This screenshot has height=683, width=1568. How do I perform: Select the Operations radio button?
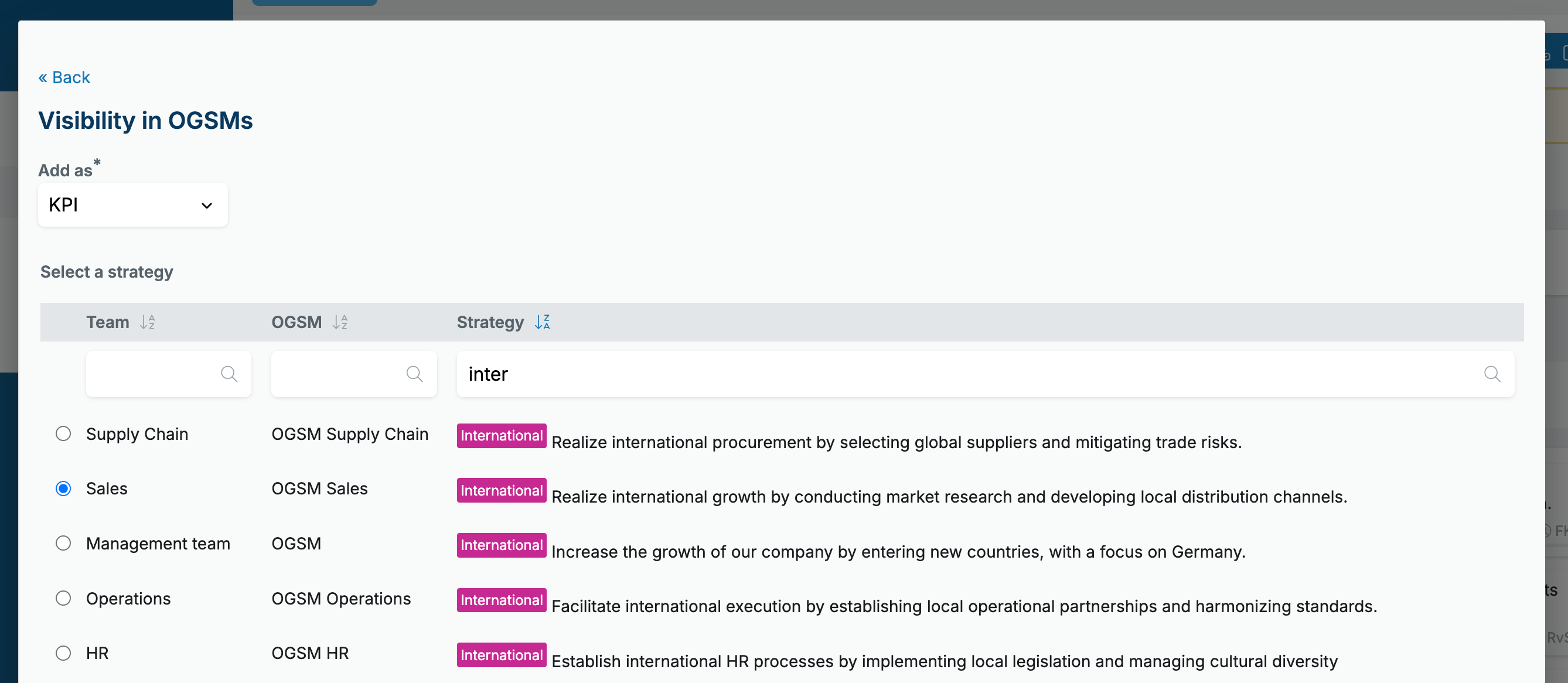[x=63, y=599]
